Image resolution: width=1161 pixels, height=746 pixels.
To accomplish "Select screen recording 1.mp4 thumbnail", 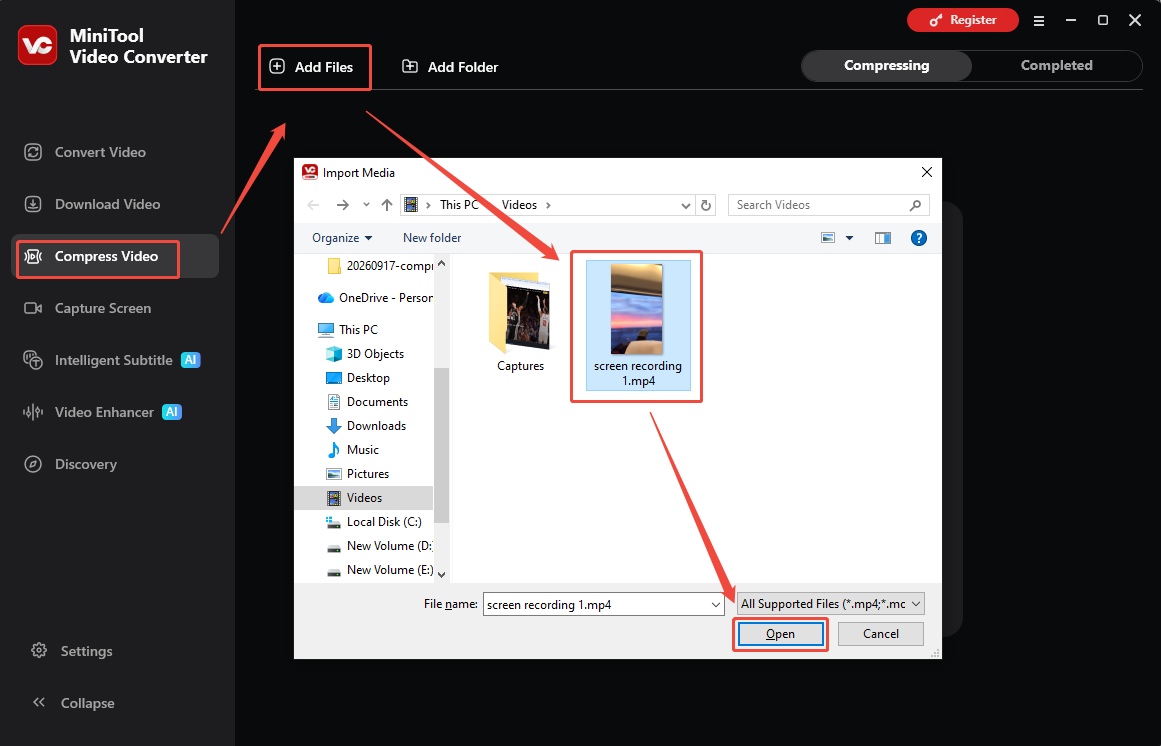I will 638,325.
